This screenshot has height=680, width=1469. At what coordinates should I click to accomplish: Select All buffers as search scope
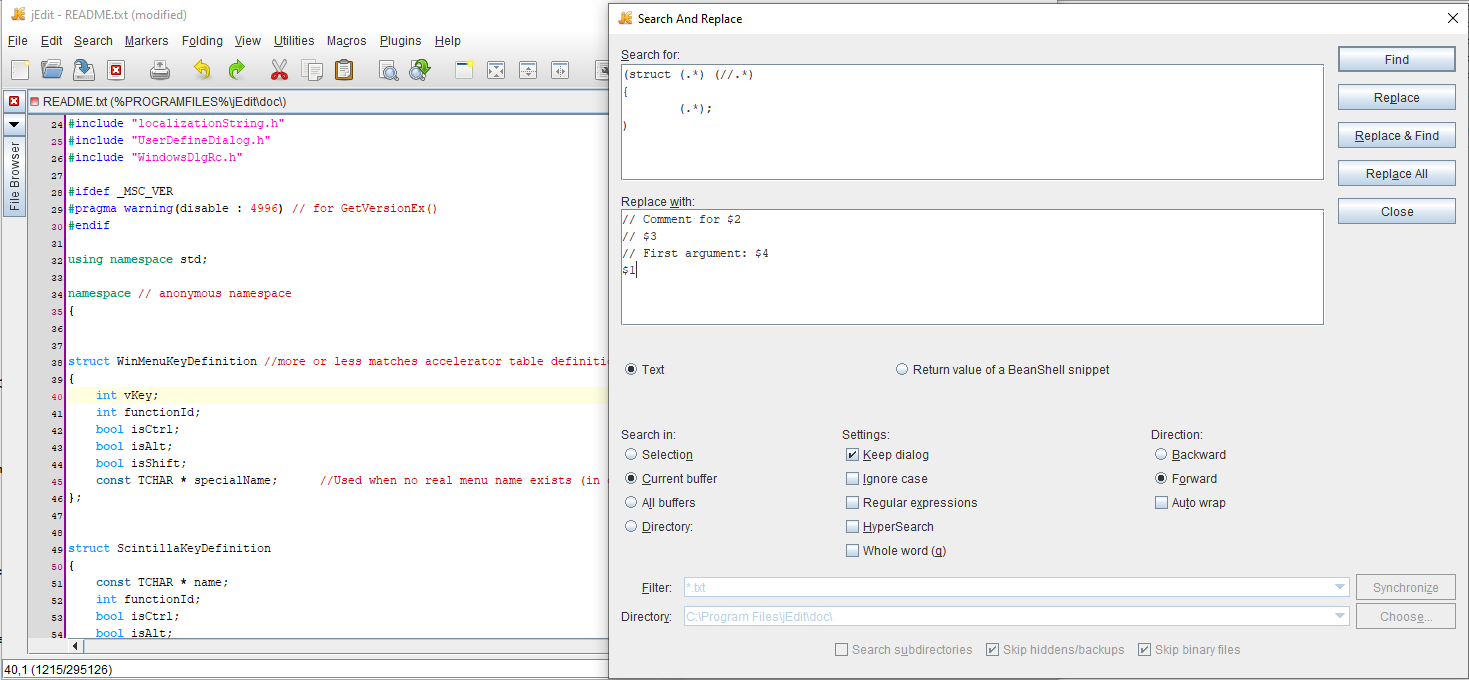tap(631, 502)
